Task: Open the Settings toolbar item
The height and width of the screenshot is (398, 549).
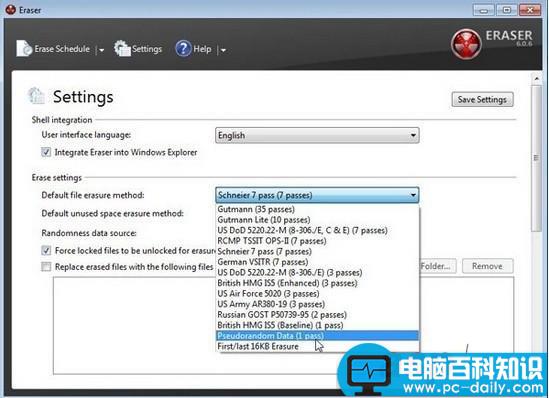Action: pos(138,49)
